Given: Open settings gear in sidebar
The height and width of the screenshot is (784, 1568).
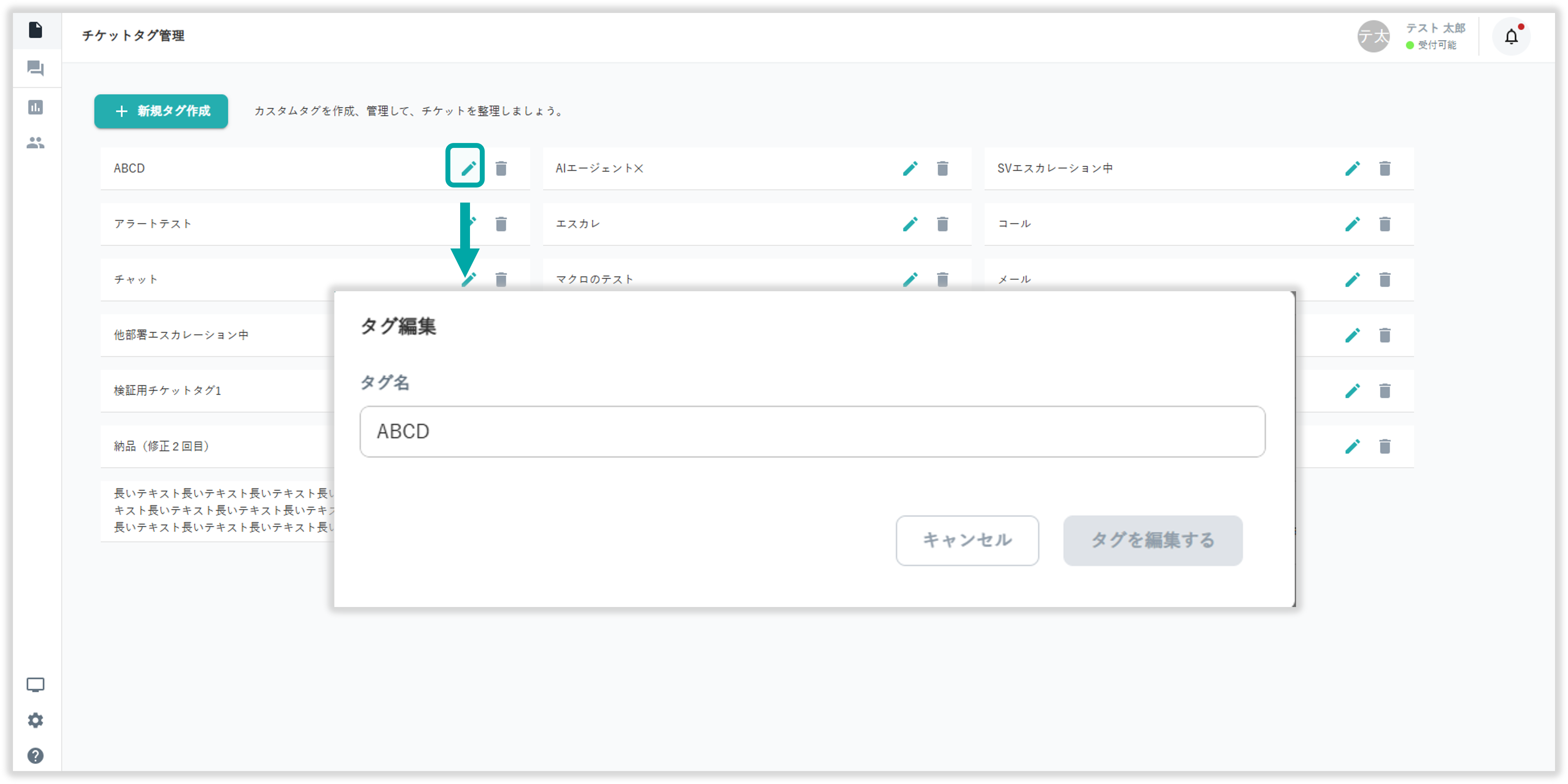Looking at the screenshot, I should pyautogui.click(x=35, y=720).
